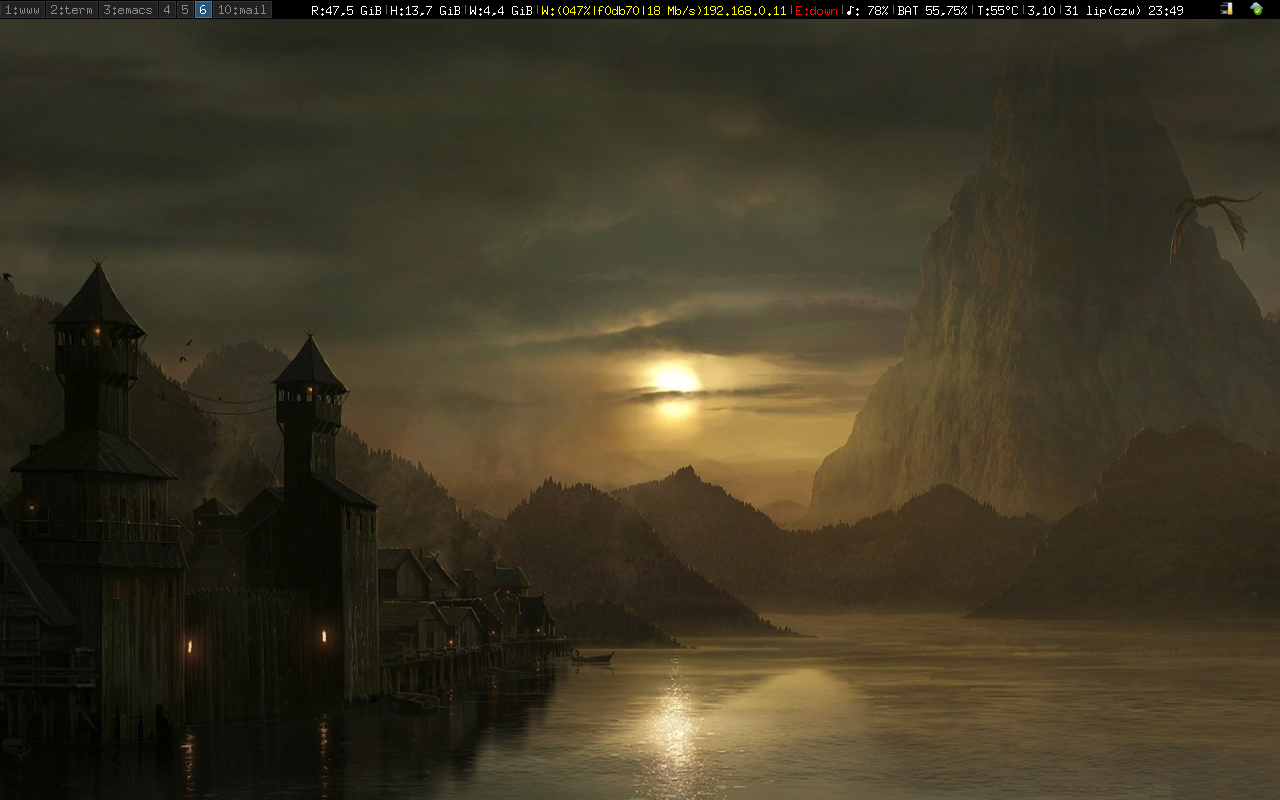Click the W:4.4 GiB disk indicator
The width and height of the screenshot is (1280, 800).
pos(500,10)
